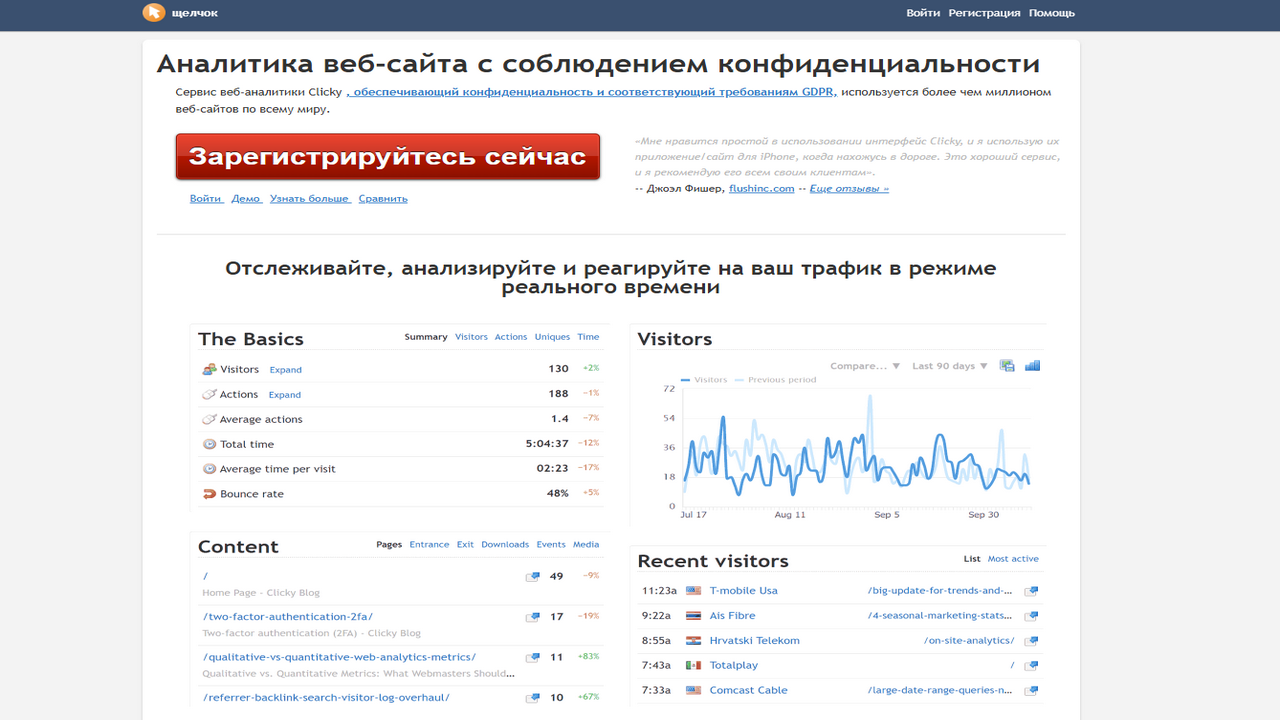The image size is (1280, 720).
Task: Switch to the Actions tab in The Basics
Action: point(511,337)
